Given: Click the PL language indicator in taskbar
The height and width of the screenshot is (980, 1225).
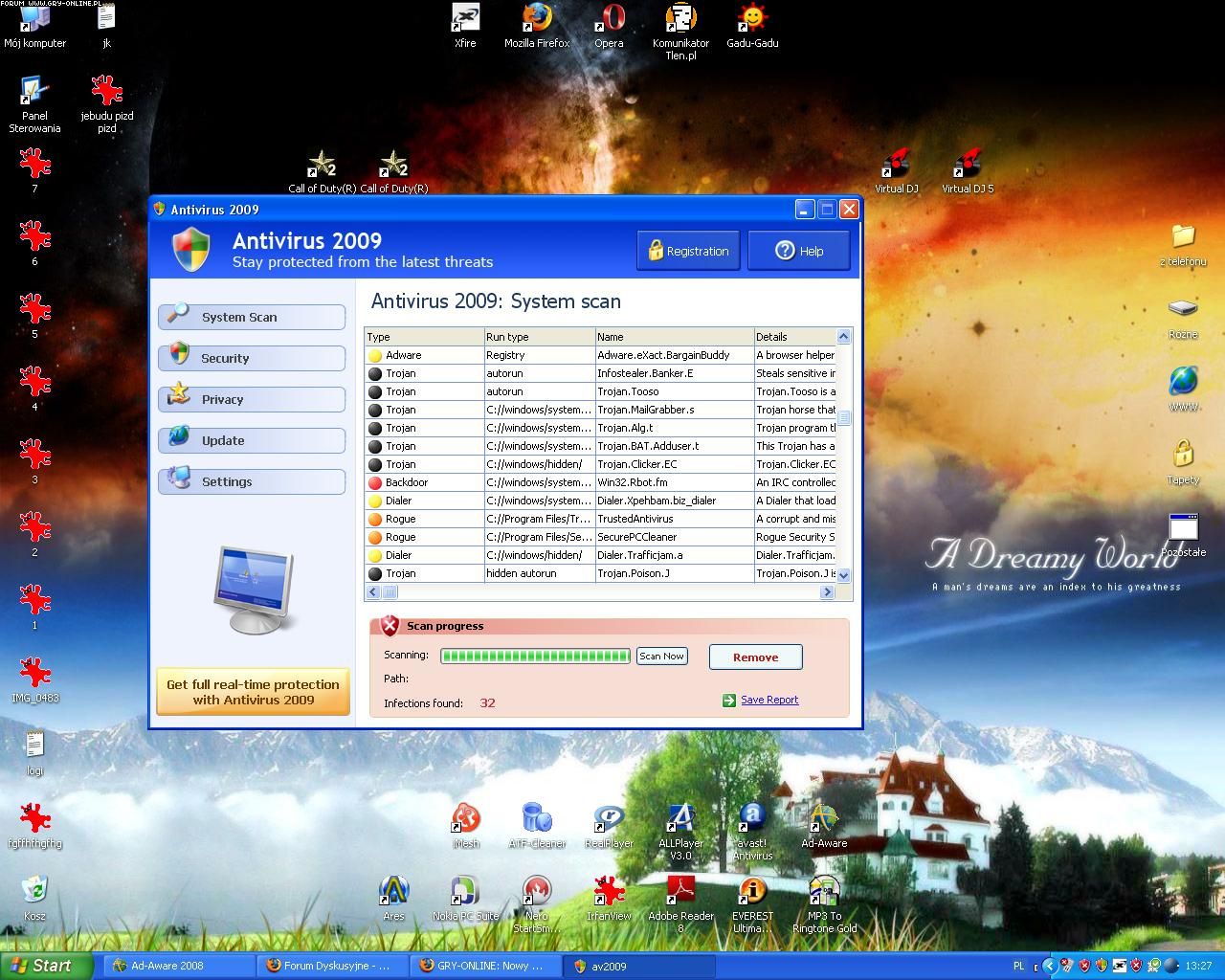Looking at the screenshot, I should tap(1018, 966).
